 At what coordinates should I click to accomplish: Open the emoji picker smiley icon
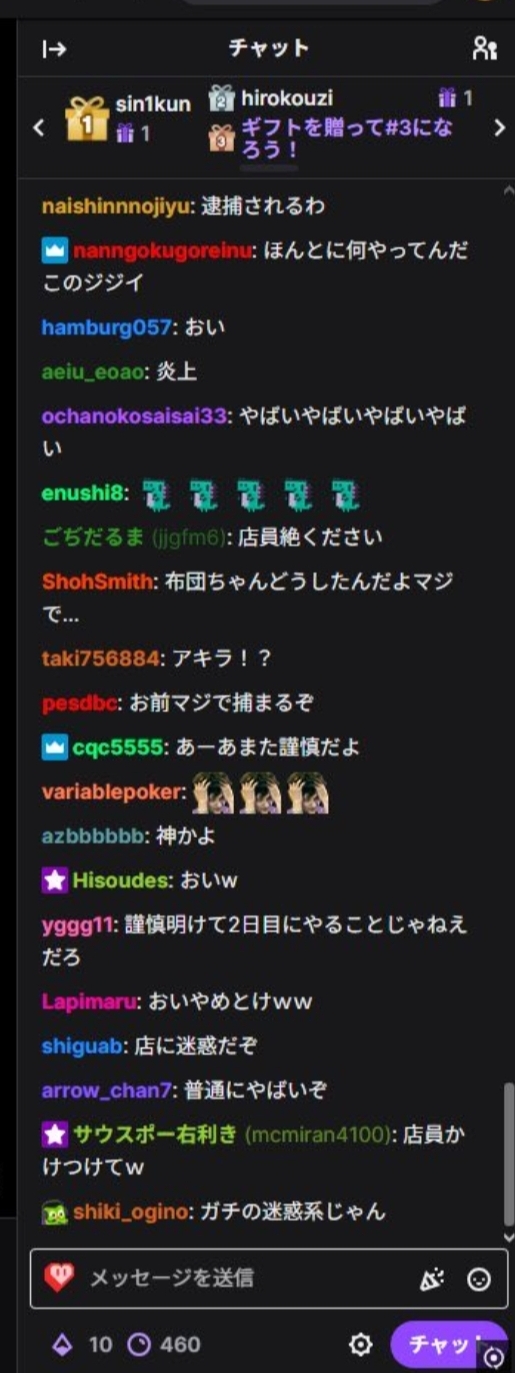tap(479, 1279)
